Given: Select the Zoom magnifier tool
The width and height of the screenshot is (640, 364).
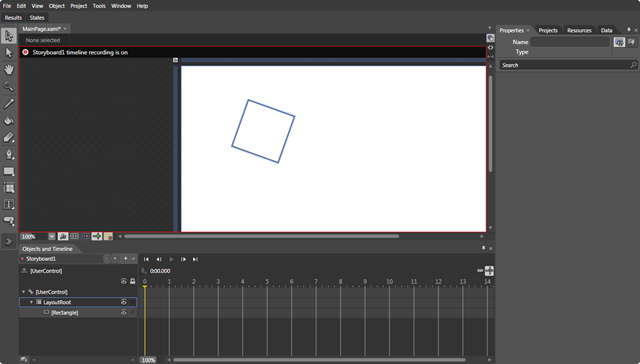Looking at the screenshot, I should click(x=9, y=87).
